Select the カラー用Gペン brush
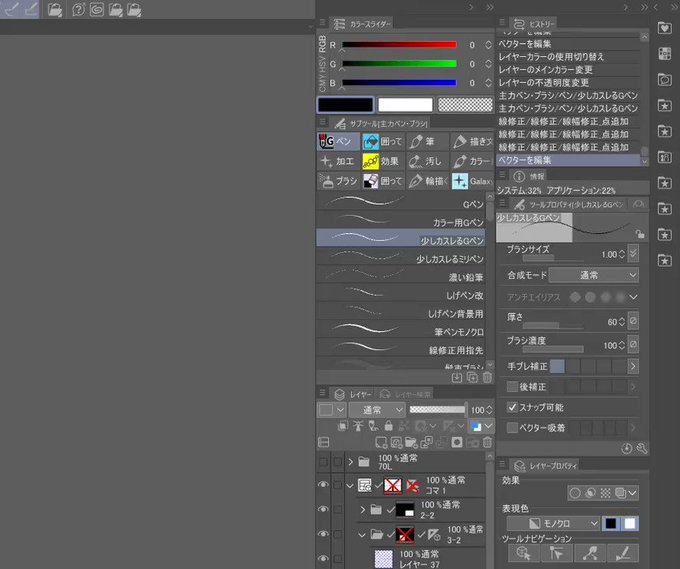This screenshot has height=569, width=680. click(x=401, y=222)
